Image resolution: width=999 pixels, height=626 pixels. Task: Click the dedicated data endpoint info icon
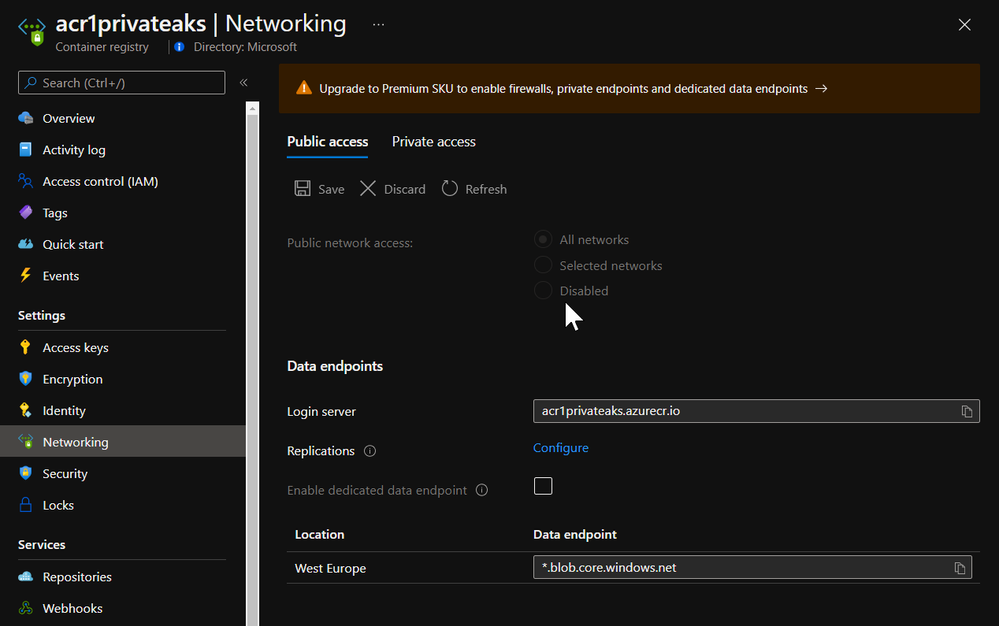pos(482,490)
